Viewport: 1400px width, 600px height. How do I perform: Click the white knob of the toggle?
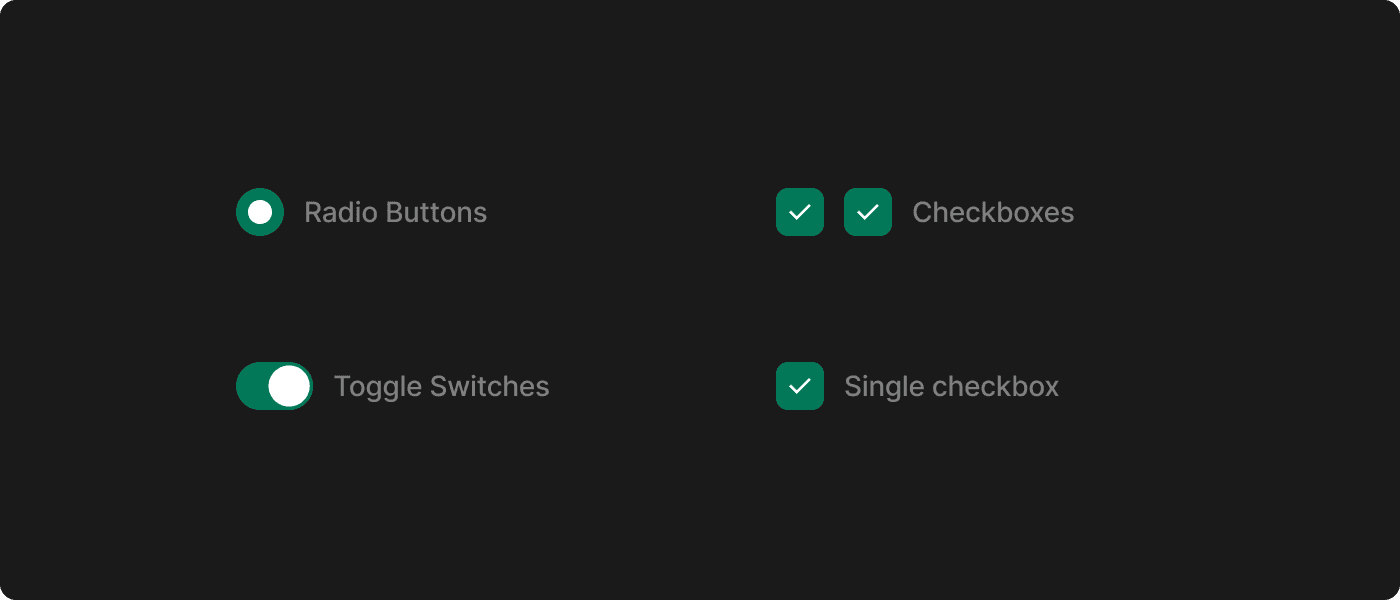tap(289, 386)
